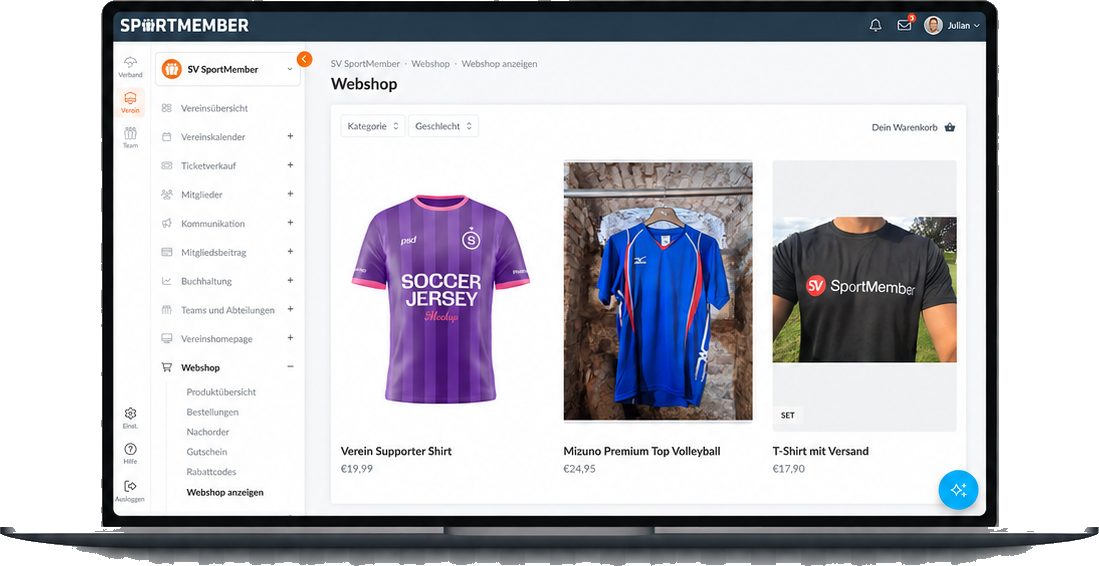Open the Hilfe help icon
The width and height of the screenshot is (1099, 566).
130,453
